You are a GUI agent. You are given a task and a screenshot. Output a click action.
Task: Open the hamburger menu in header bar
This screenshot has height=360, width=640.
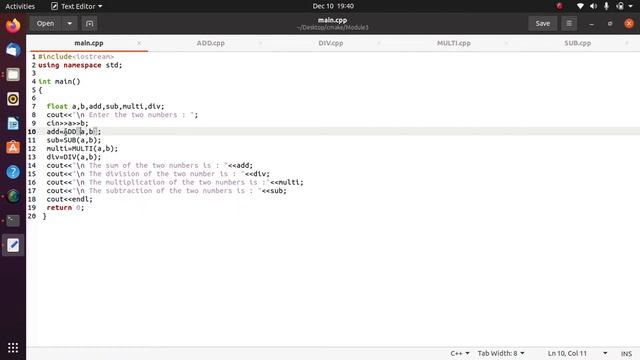[569, 23]
